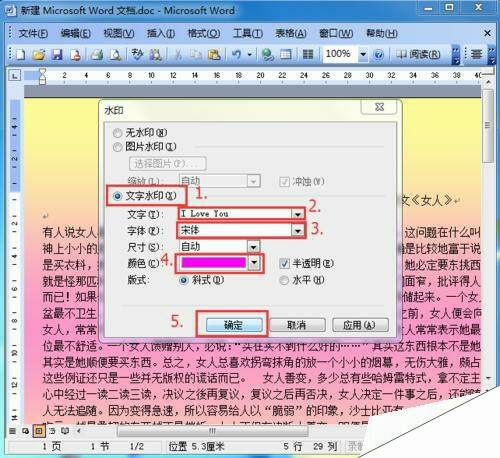
Task: Click the horizontal scrollbar thumb
Action: pyautogui.click(x=213, y=431)
